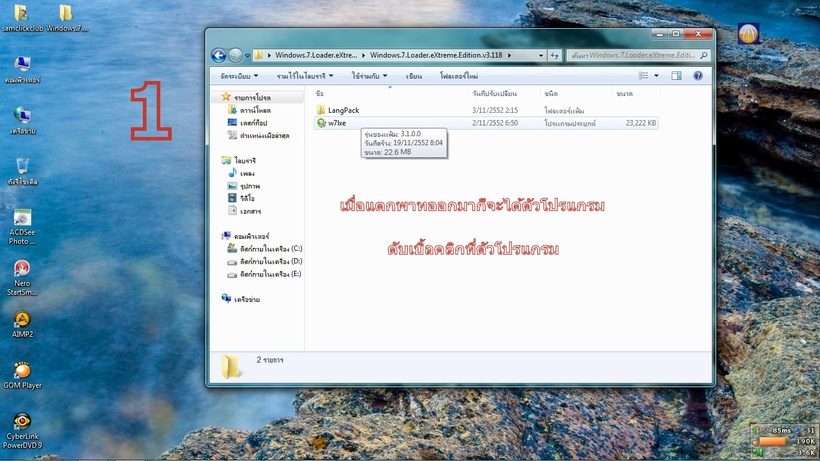Open the Organize (จัดระเบียบ) menu
This screenshot has height=461, width=820.
click(x=239, y=76)
